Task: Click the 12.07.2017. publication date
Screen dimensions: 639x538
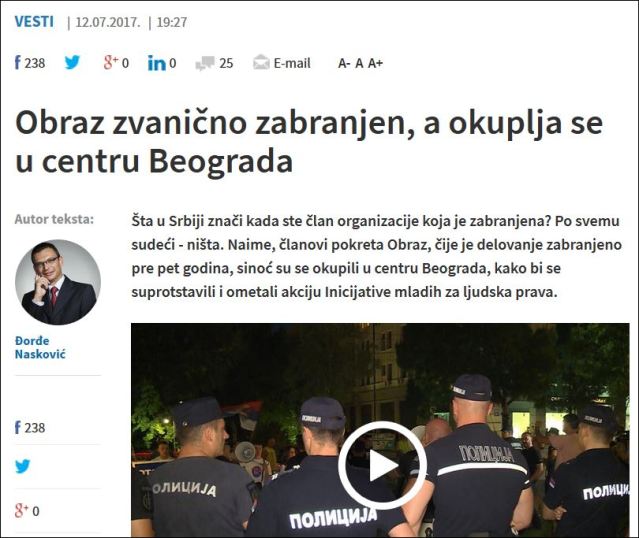Action: (x=108, y=22)
